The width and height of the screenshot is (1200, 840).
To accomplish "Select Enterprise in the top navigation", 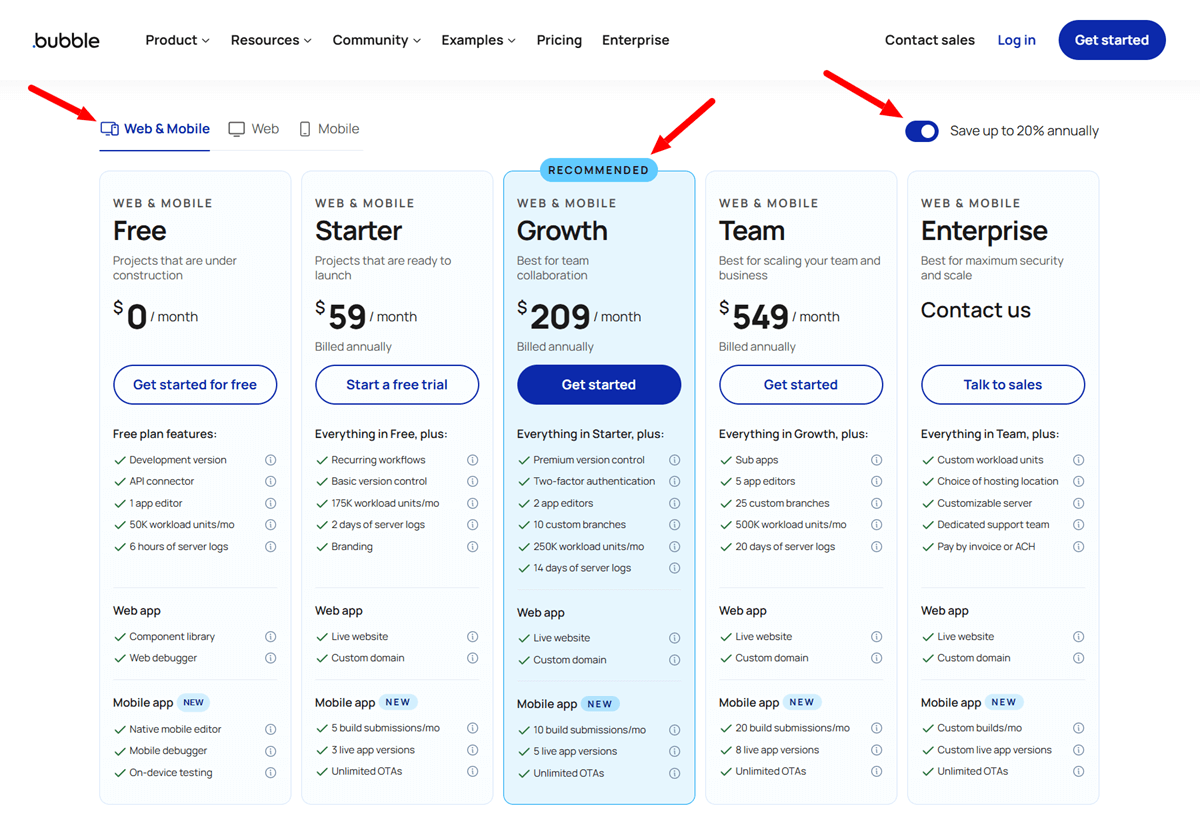I will point(635,40).
